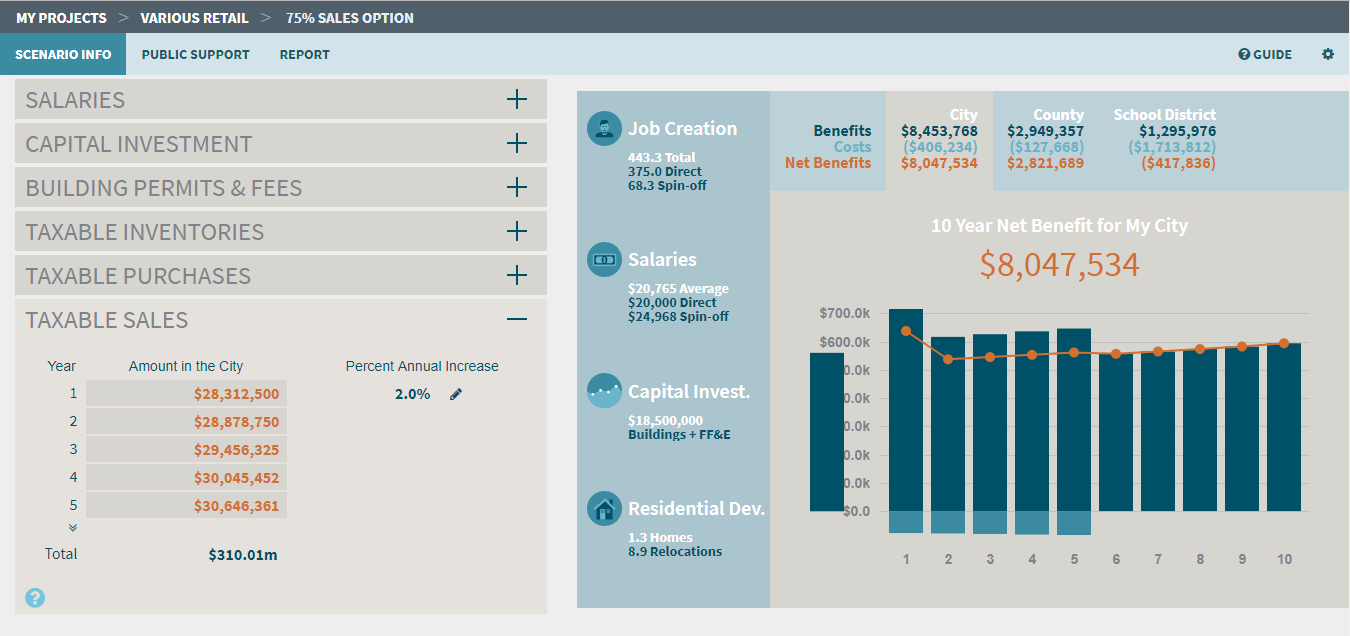Open the Guide help link
The height and width of the screenshot is (636, 1350).
click(1265, 54)
